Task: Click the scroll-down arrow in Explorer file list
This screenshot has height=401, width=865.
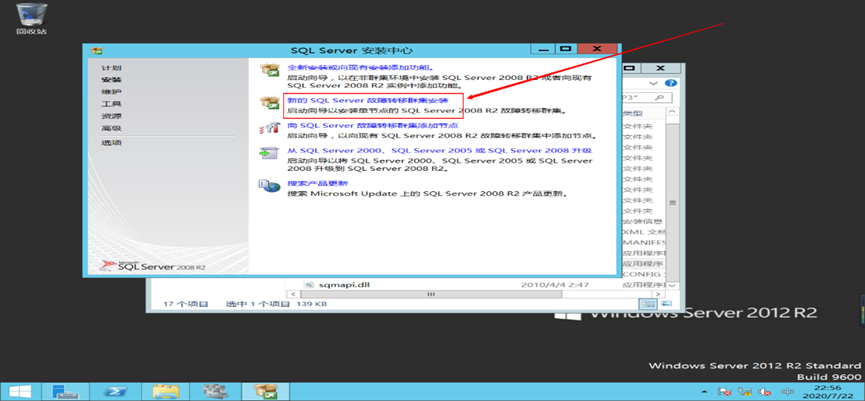Action: [672, 285]
